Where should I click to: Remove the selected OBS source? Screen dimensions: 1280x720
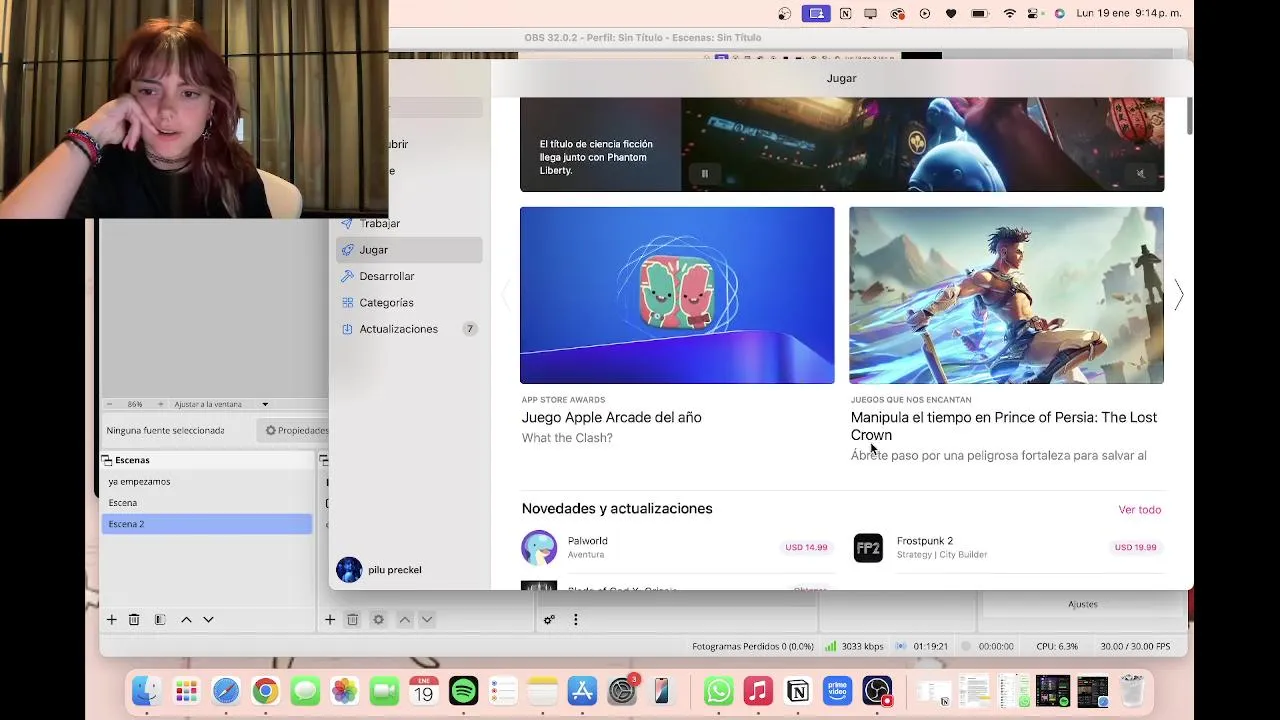pyautogui.click(x=352, y=620)
